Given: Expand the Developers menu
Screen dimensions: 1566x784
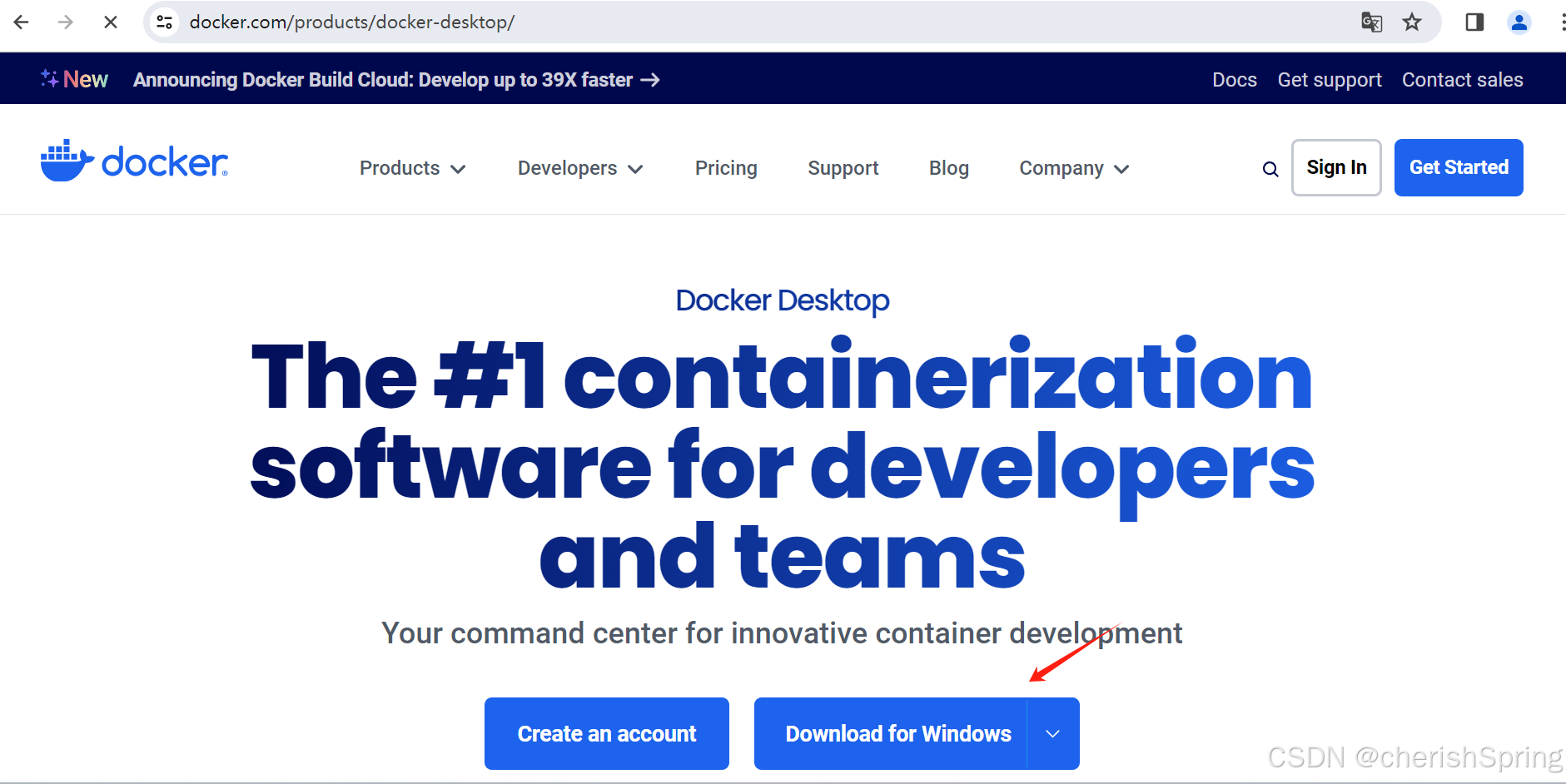Looking at the screenshot, I should point(580,168).
